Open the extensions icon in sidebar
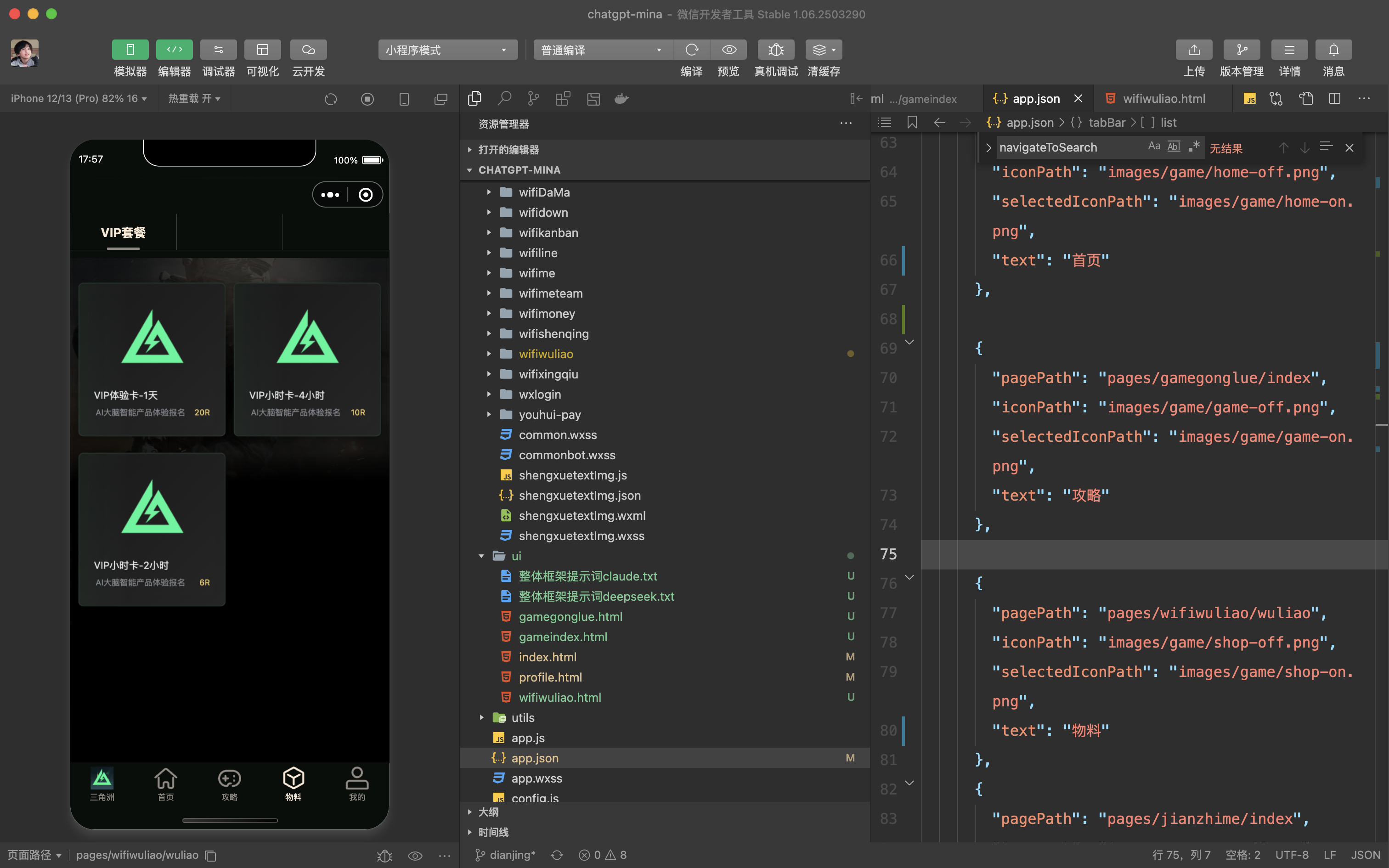The width and height of the screenshot is (1389, 868). click(x=563, y=99)
